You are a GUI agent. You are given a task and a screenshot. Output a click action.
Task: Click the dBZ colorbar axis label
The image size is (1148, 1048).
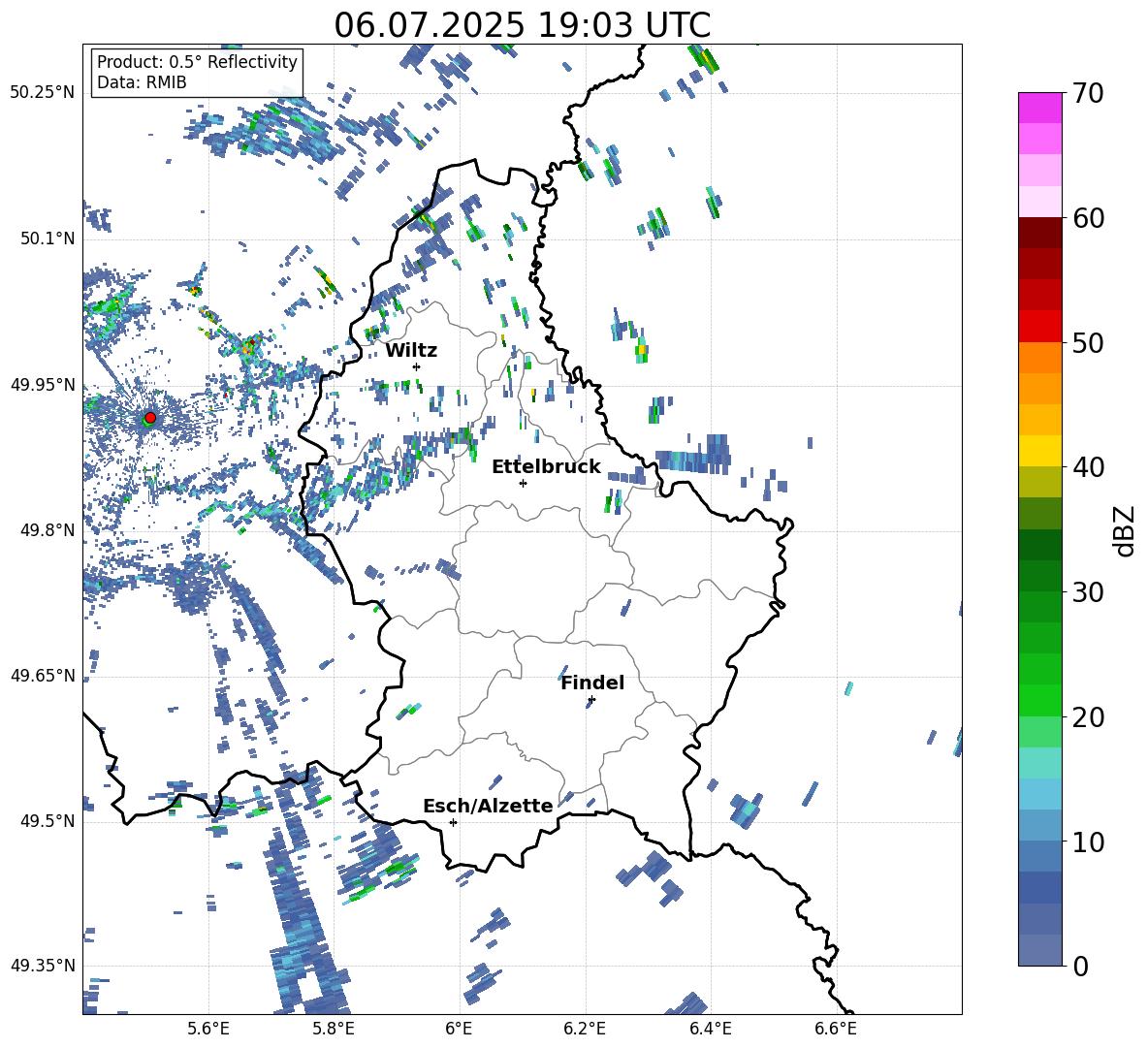click(1126, 530)
